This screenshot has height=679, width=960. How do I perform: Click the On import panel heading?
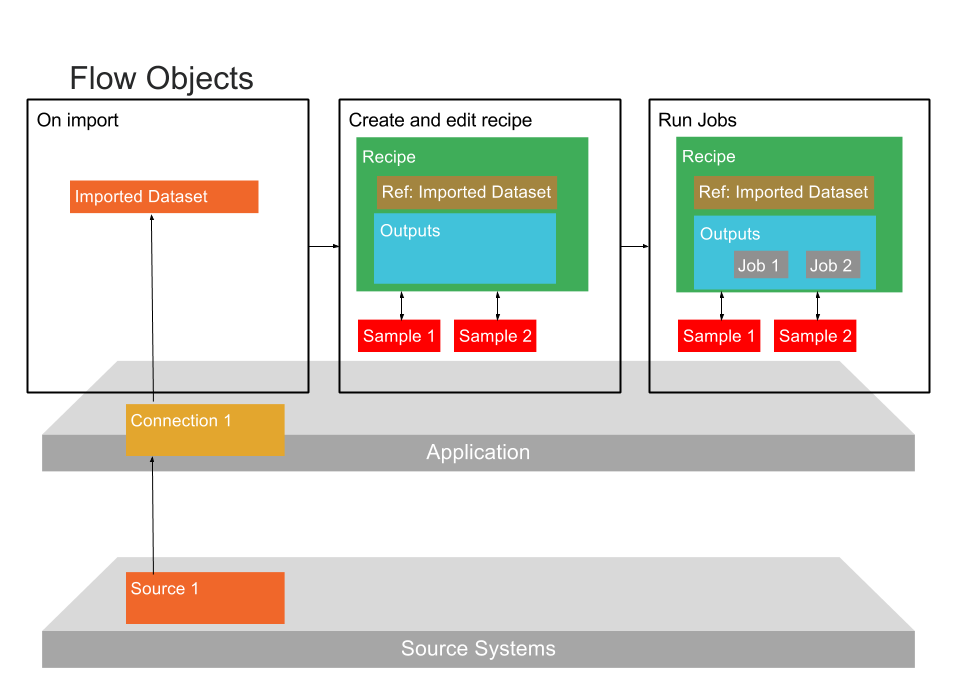point(78,120)
